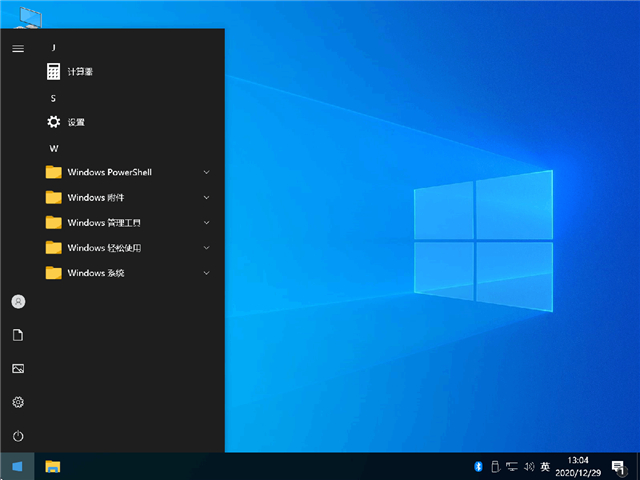Expand Windows 轻松使用 chevron
The image size is (640, 480).
click(x=207, y=248)
